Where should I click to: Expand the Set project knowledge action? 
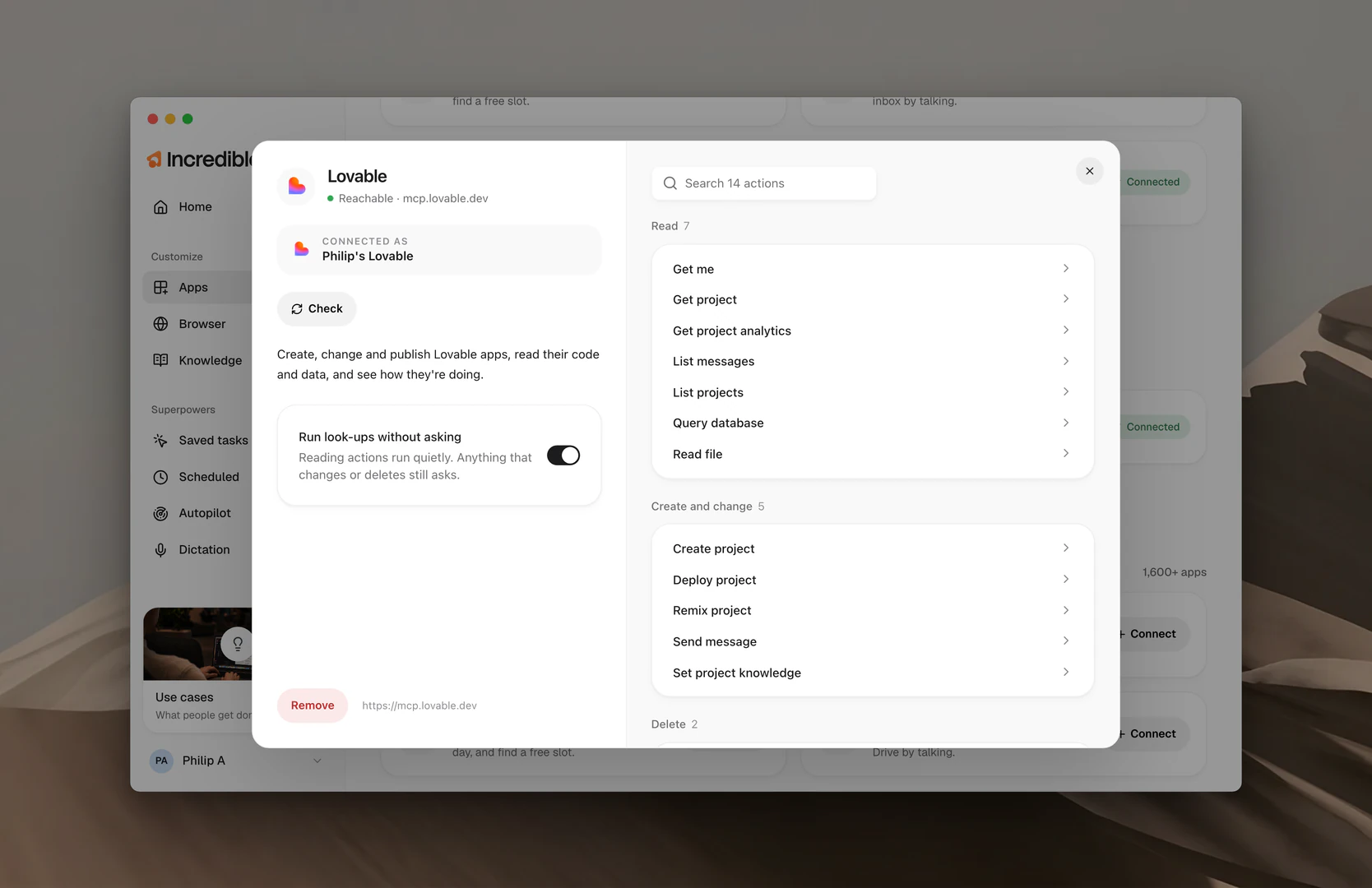[872, 673]
